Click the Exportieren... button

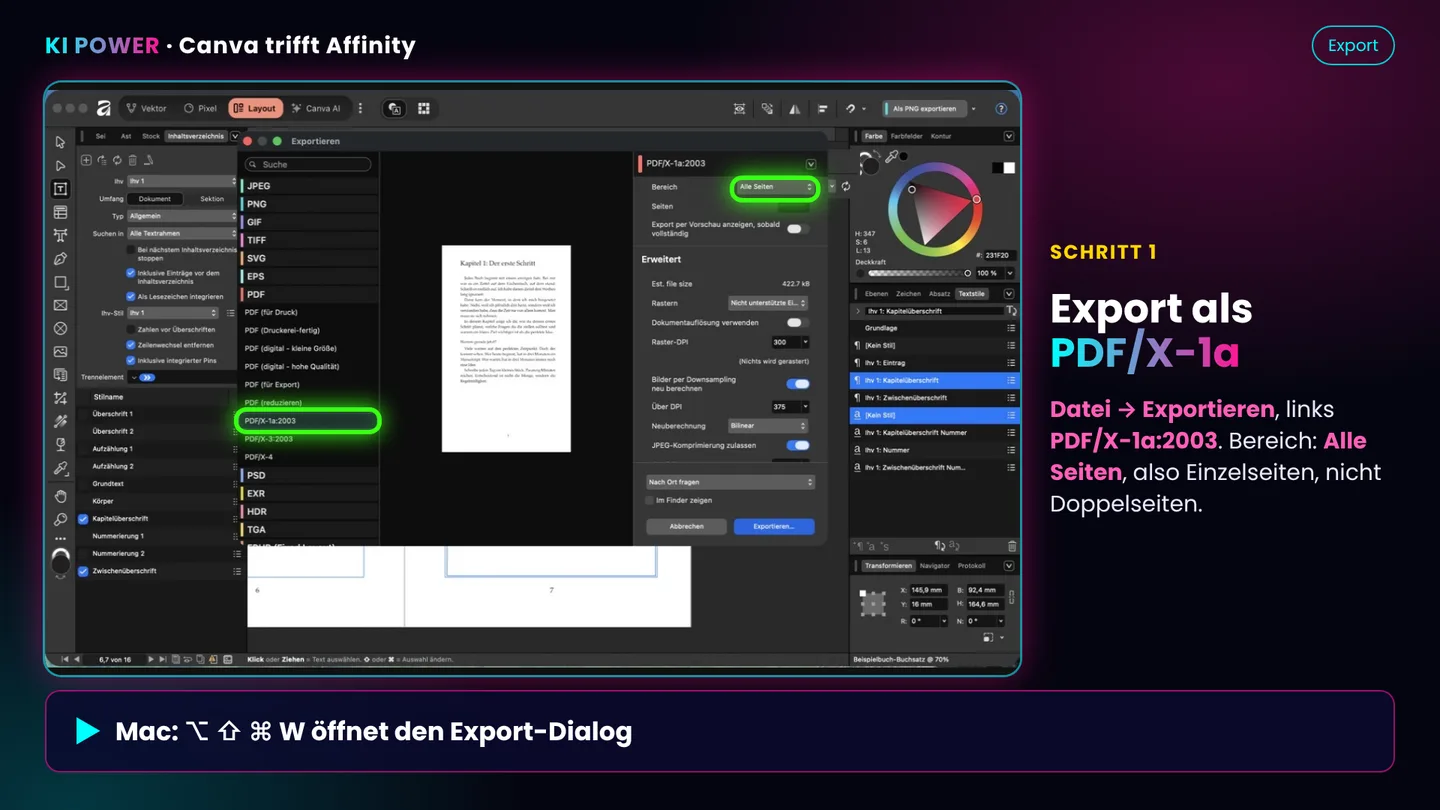pos(774,526)
